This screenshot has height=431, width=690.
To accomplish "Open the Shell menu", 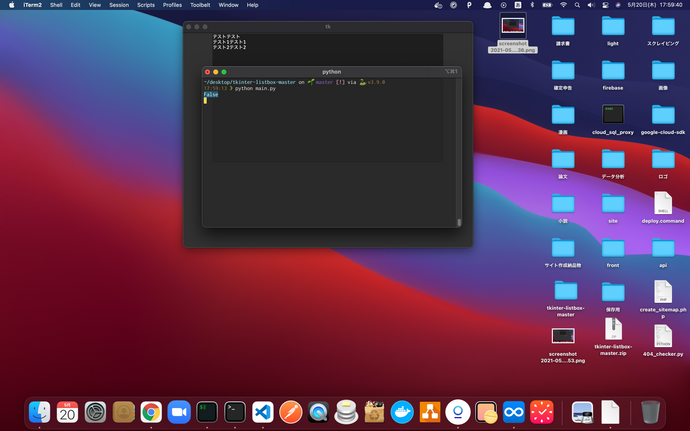I will [56, 5].
